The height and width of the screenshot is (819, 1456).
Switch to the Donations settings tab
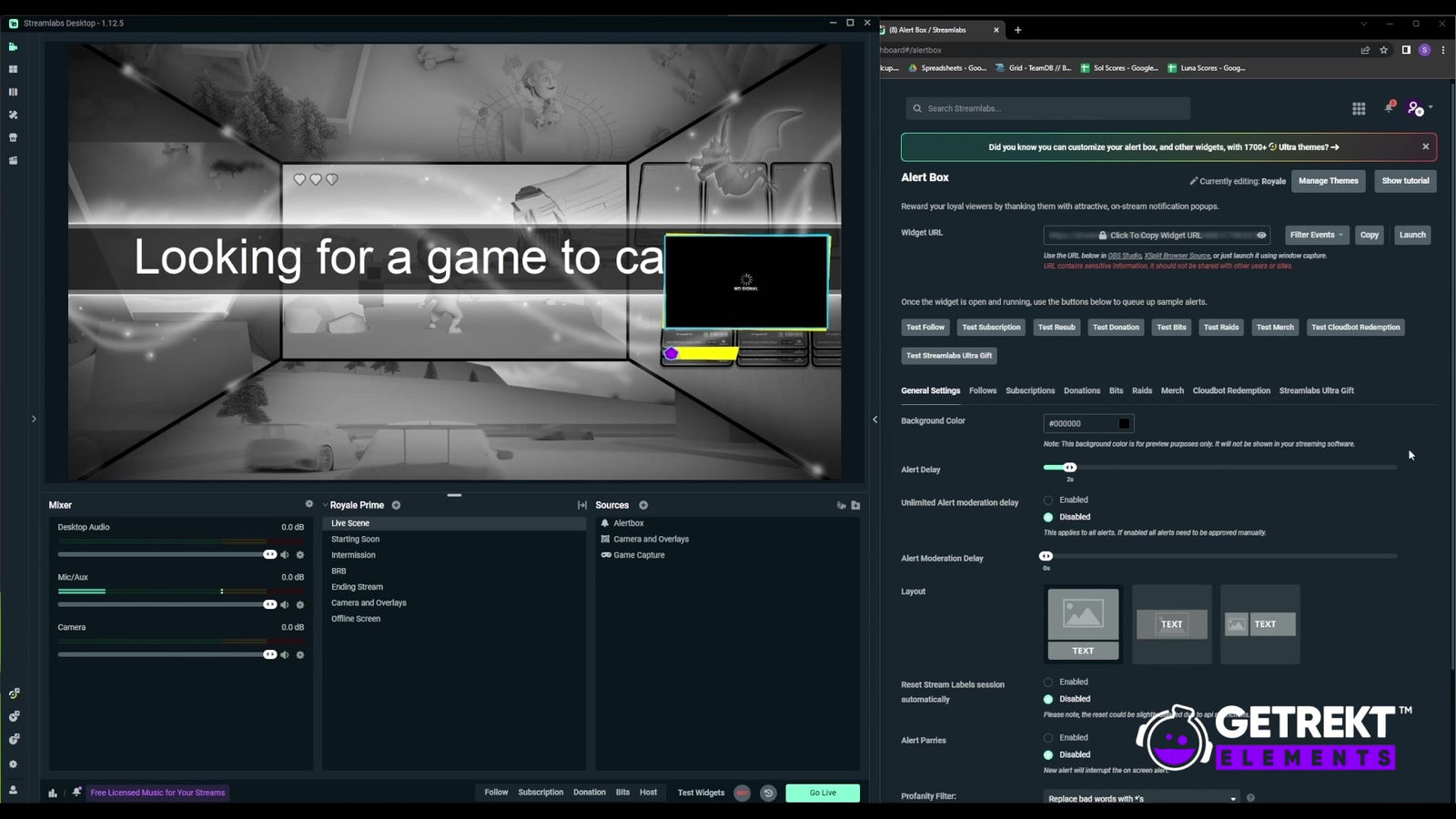point(1081,390)
